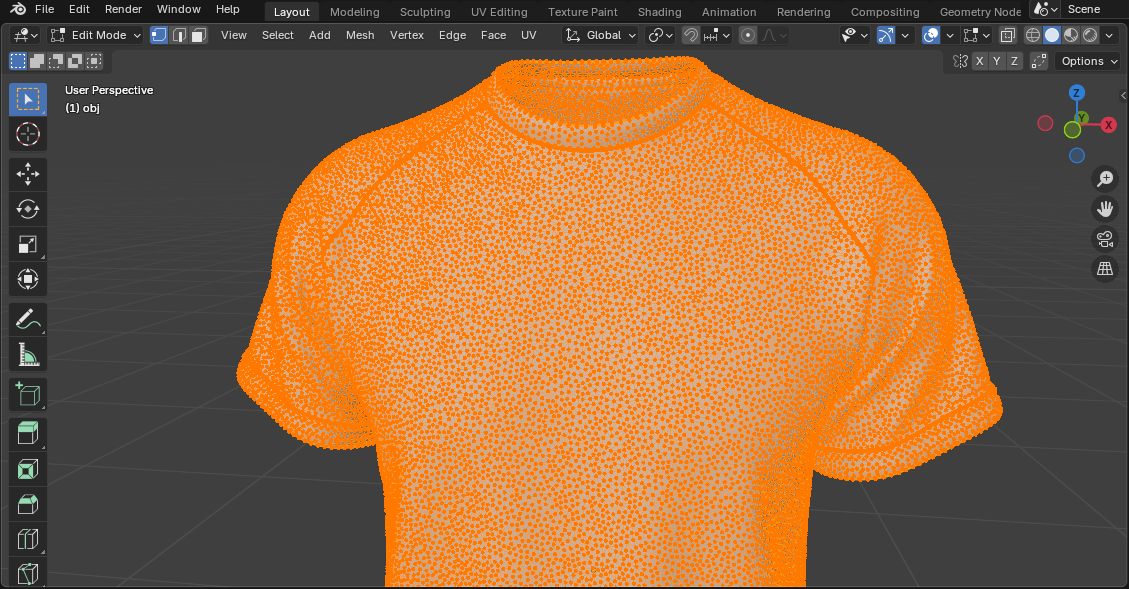
Task: Activate the Annotate tool
Action: click(x=27, y=319)
